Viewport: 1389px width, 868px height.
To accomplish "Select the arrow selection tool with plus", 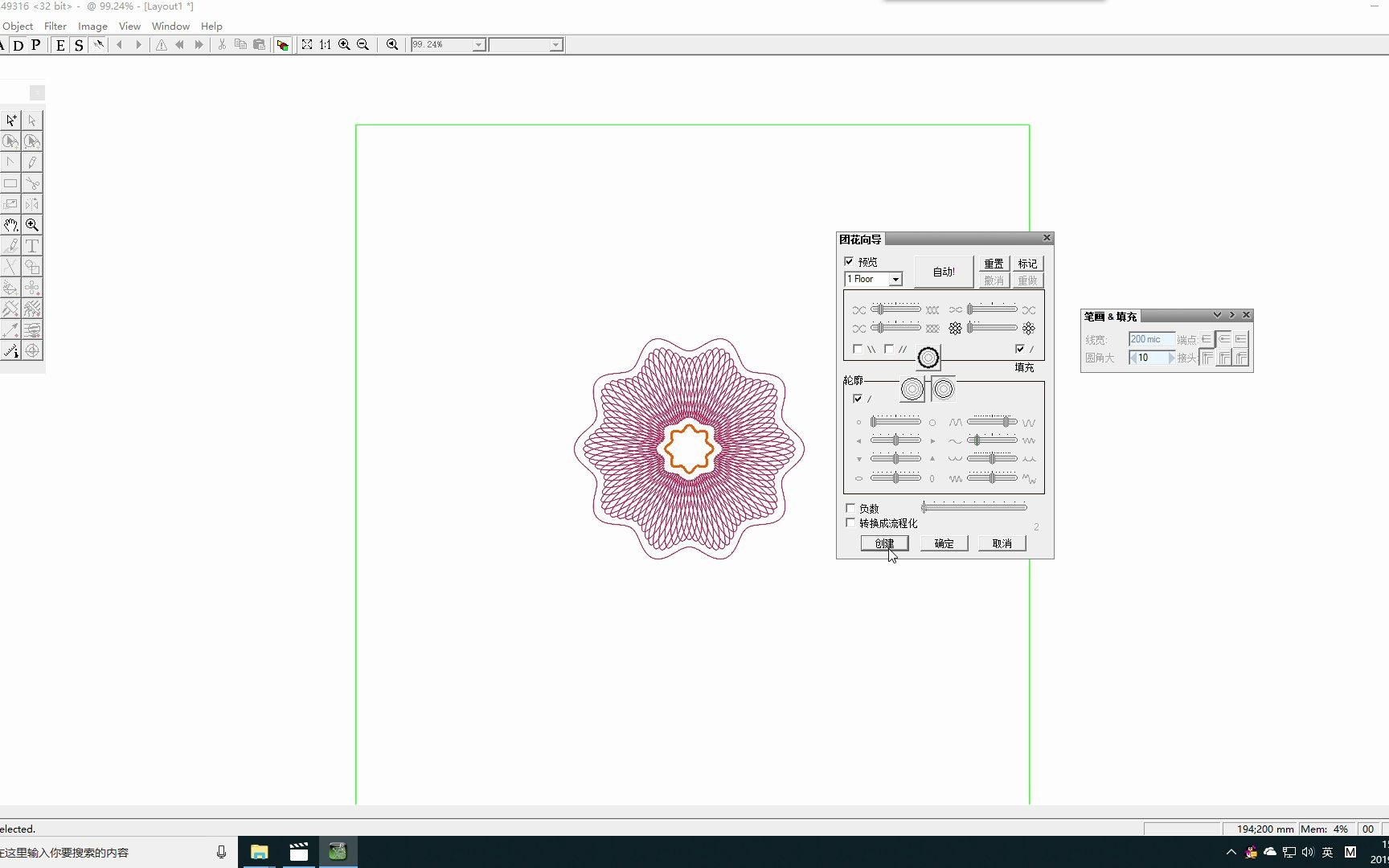I will (11, 121).
